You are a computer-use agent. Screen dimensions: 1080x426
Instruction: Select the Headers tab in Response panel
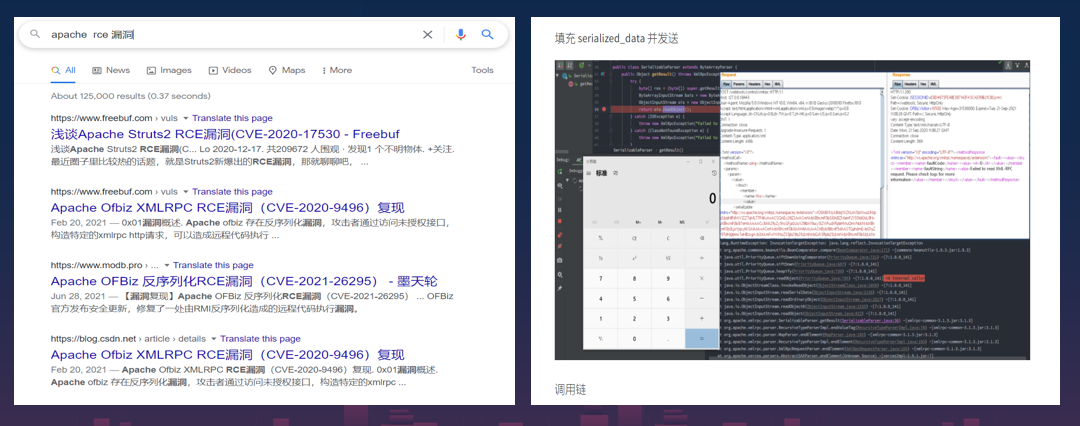point(911,84)
